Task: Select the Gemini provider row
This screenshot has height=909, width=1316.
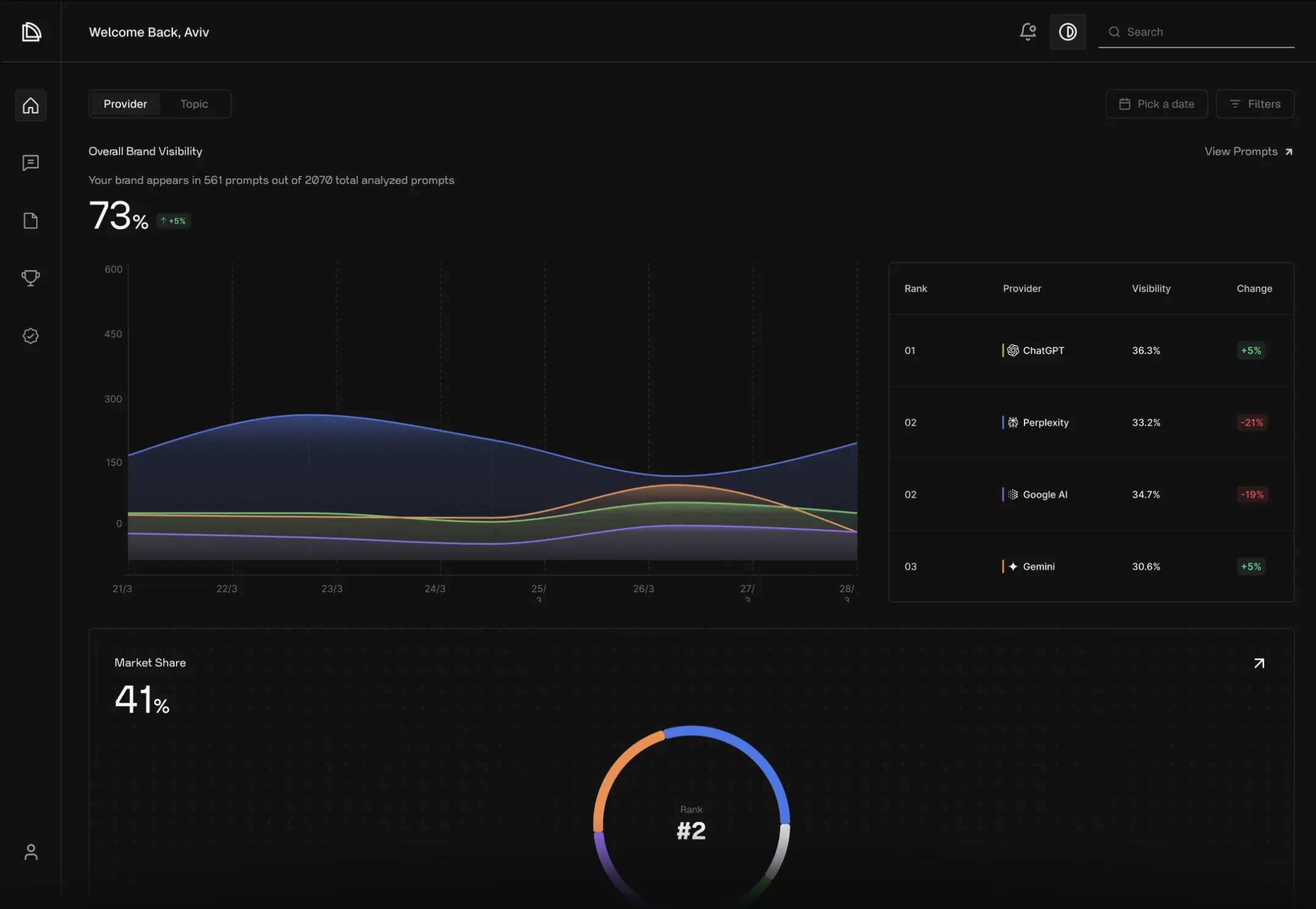Action: 1038,567
